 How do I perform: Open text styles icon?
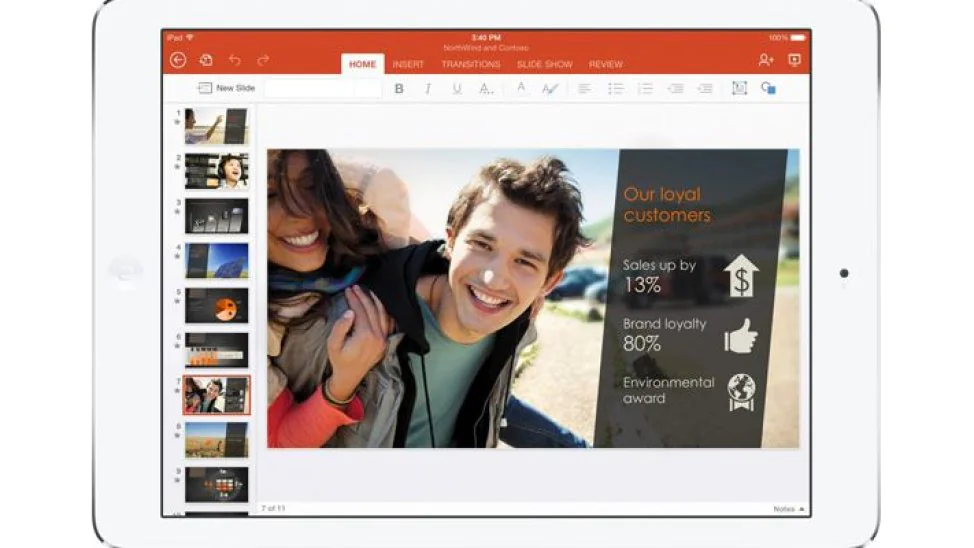[550, 89]
